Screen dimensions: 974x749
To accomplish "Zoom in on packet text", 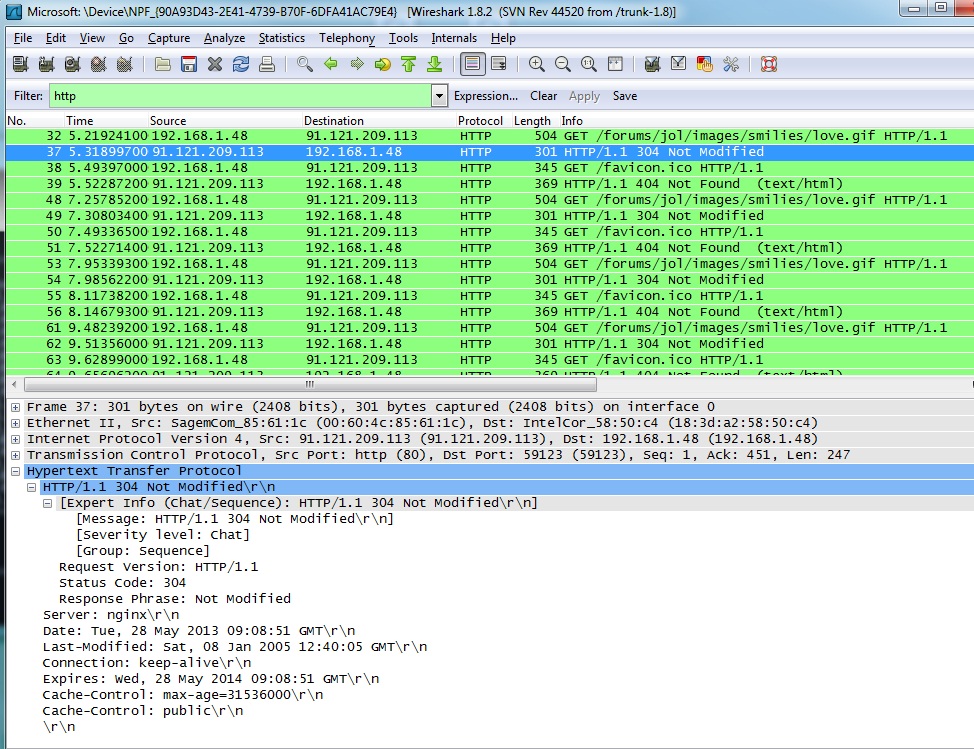I will point(537,64).
